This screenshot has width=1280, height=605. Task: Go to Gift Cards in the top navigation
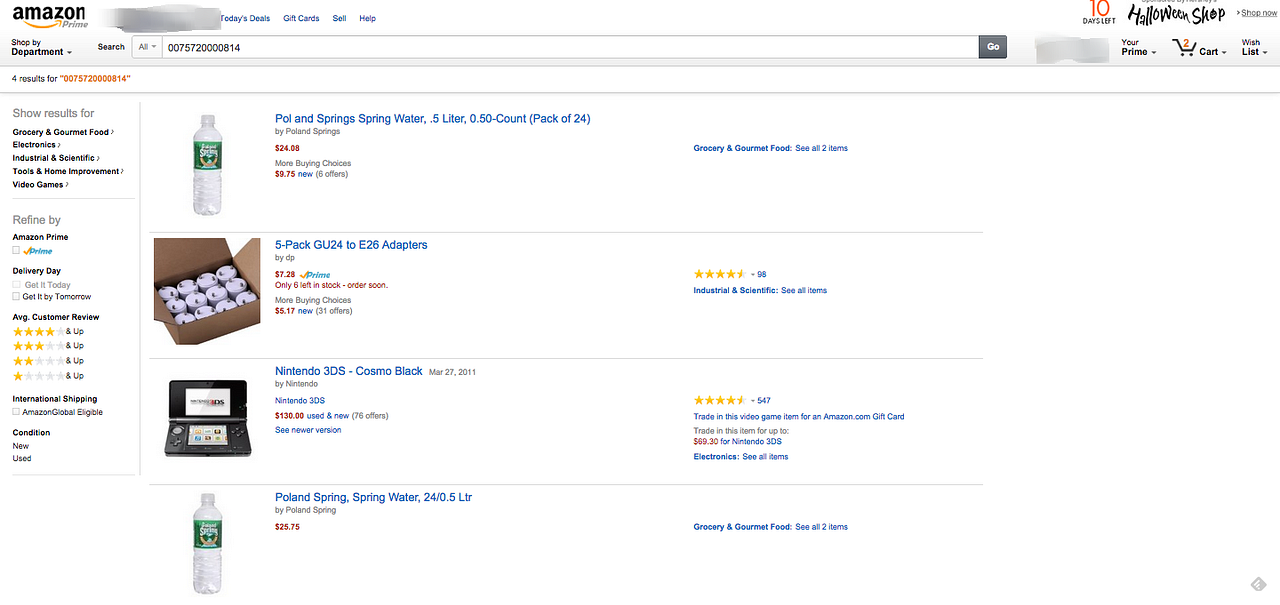pyautogui.click(x=301, y=18)
